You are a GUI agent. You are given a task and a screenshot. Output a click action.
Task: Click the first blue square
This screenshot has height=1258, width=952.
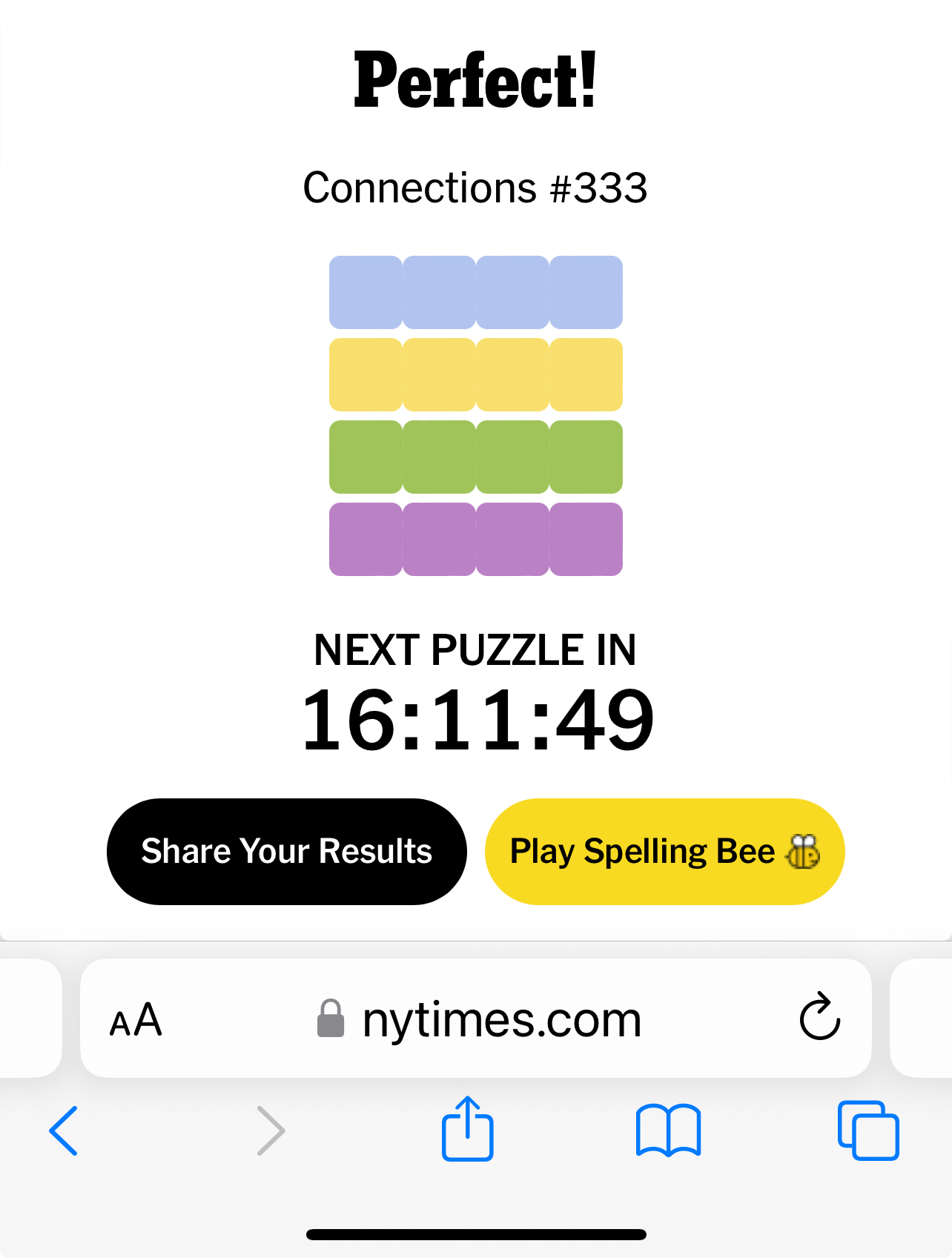(366, 292)
